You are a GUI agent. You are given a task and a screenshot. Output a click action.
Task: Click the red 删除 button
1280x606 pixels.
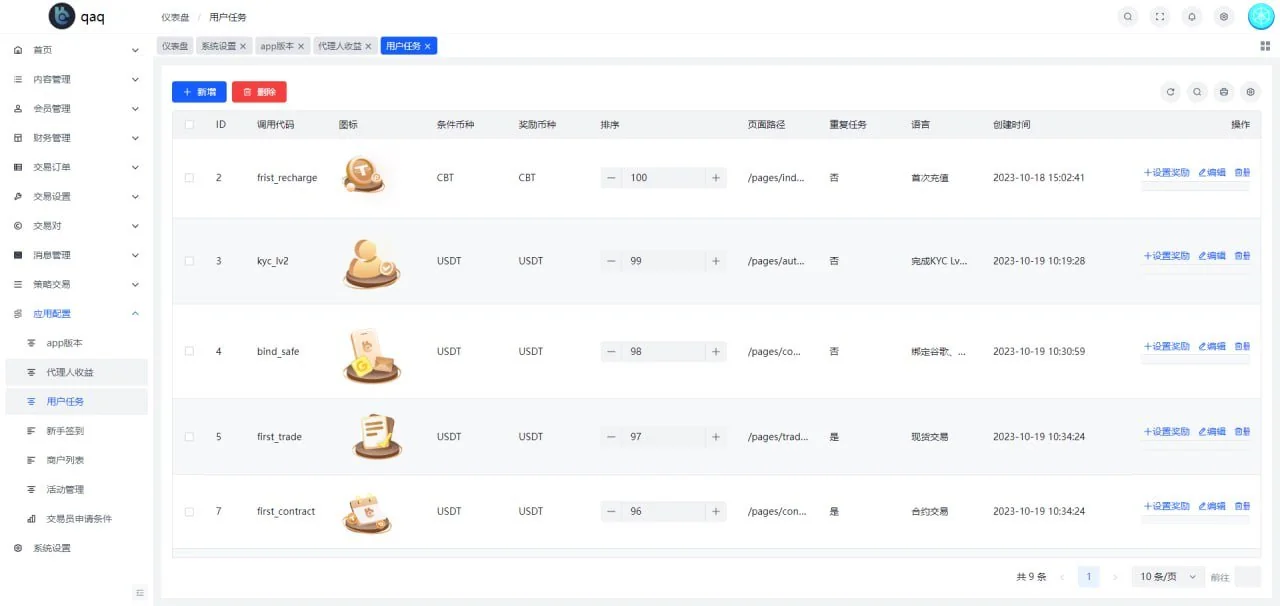259,92
